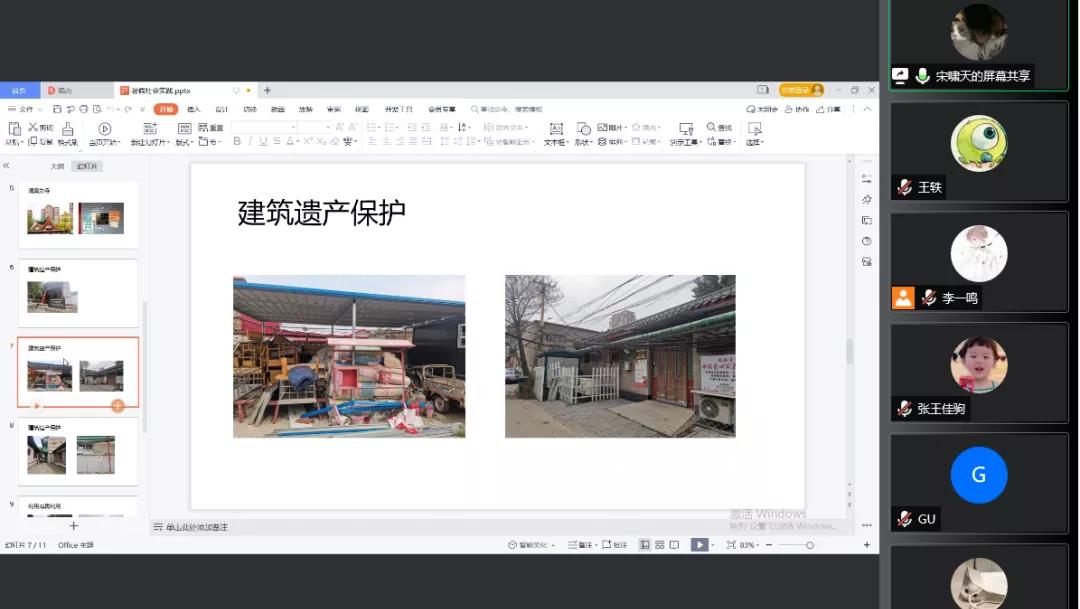Toggle Underline formatting
The height and width of the screenshot is (609, 1080).
263,142
